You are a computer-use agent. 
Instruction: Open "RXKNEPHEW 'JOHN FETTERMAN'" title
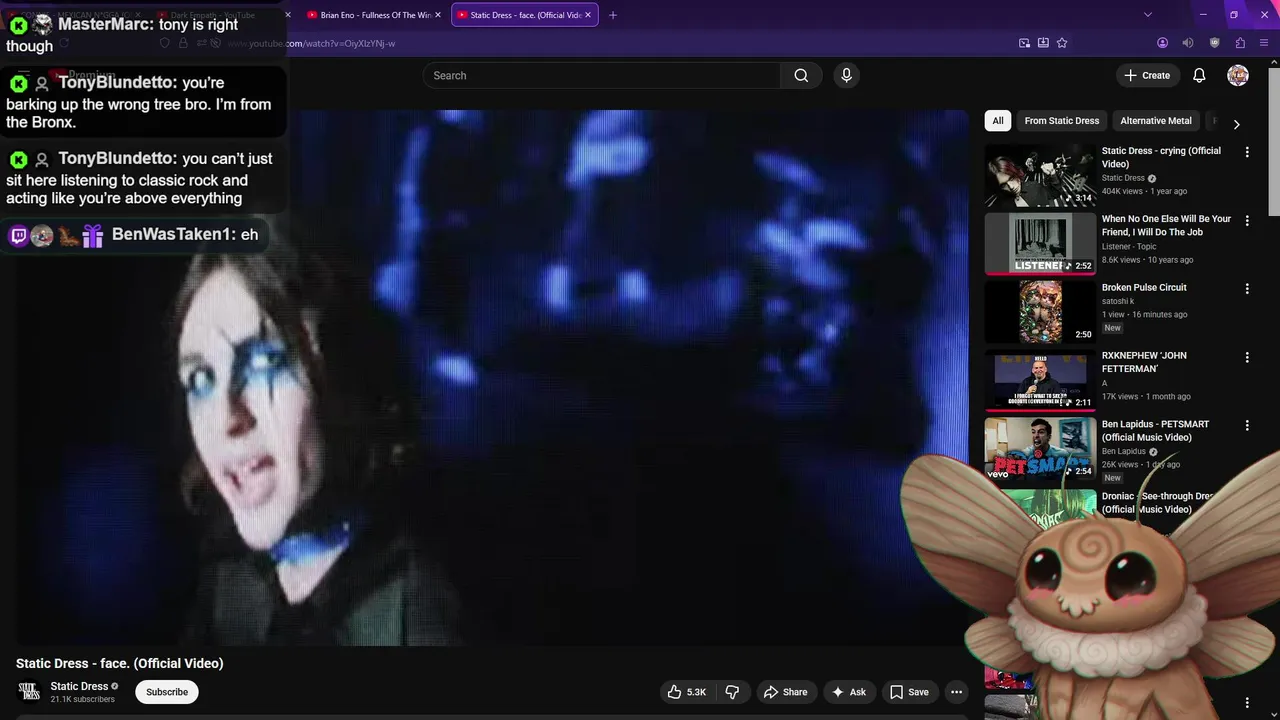coord(1144,362)
